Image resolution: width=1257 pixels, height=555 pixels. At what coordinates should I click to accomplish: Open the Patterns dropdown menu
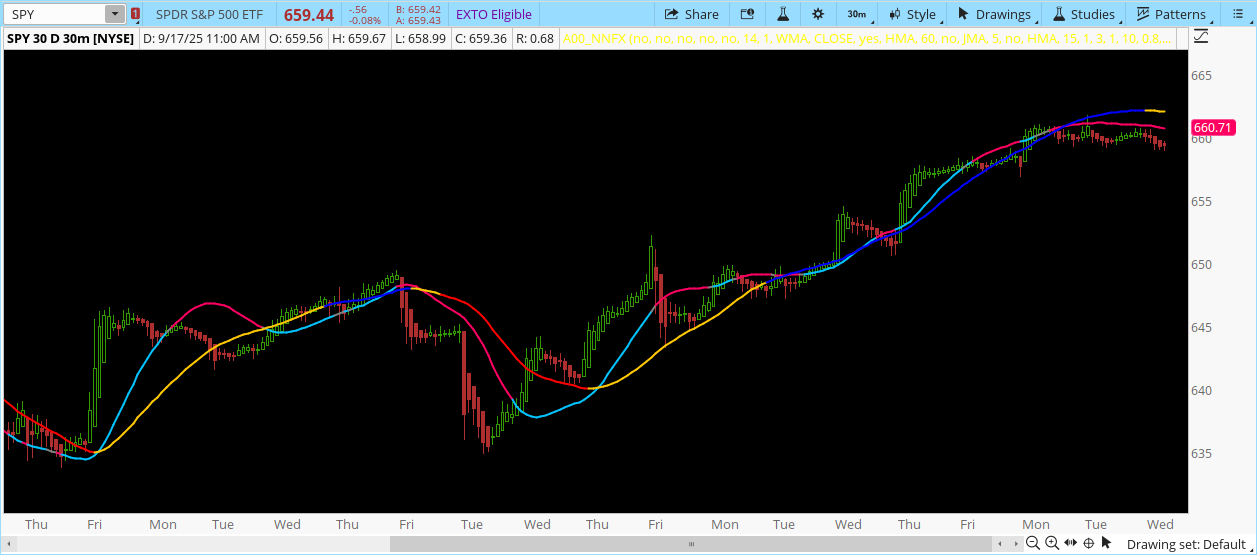pyautogui.click(x=1171, y=14)
